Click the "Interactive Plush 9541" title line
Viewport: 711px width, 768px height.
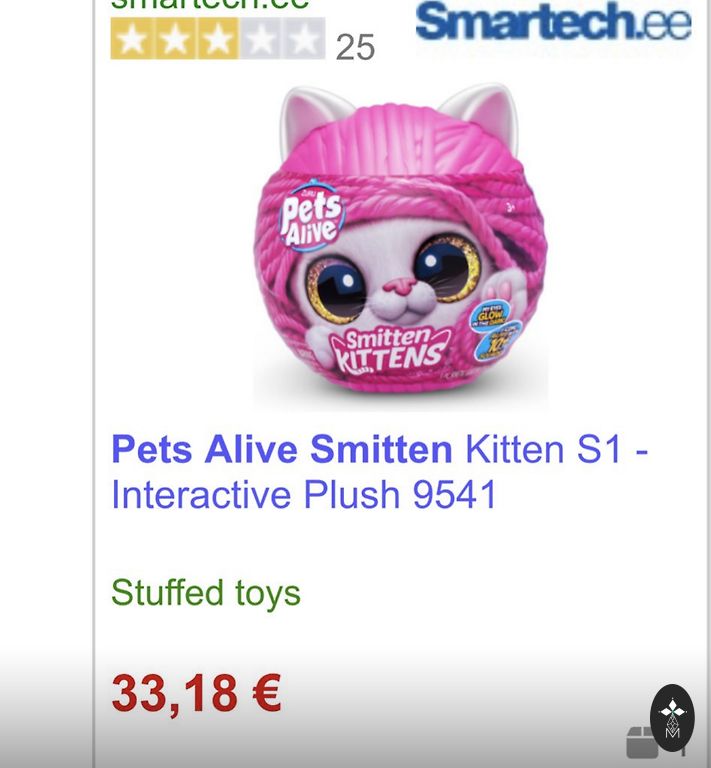[x=304, y=495]
